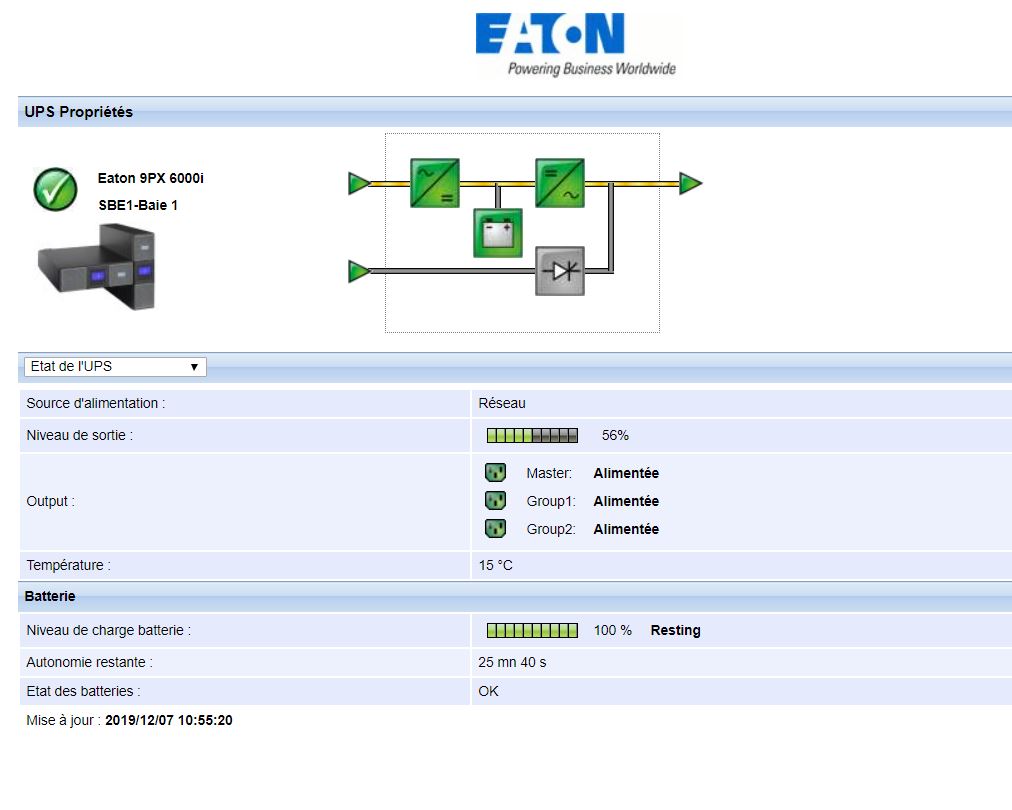Click the Niveau de charge batterie label
Image resolution: width=1012 pixels, height=810 pixels.
tap(108, 631)
